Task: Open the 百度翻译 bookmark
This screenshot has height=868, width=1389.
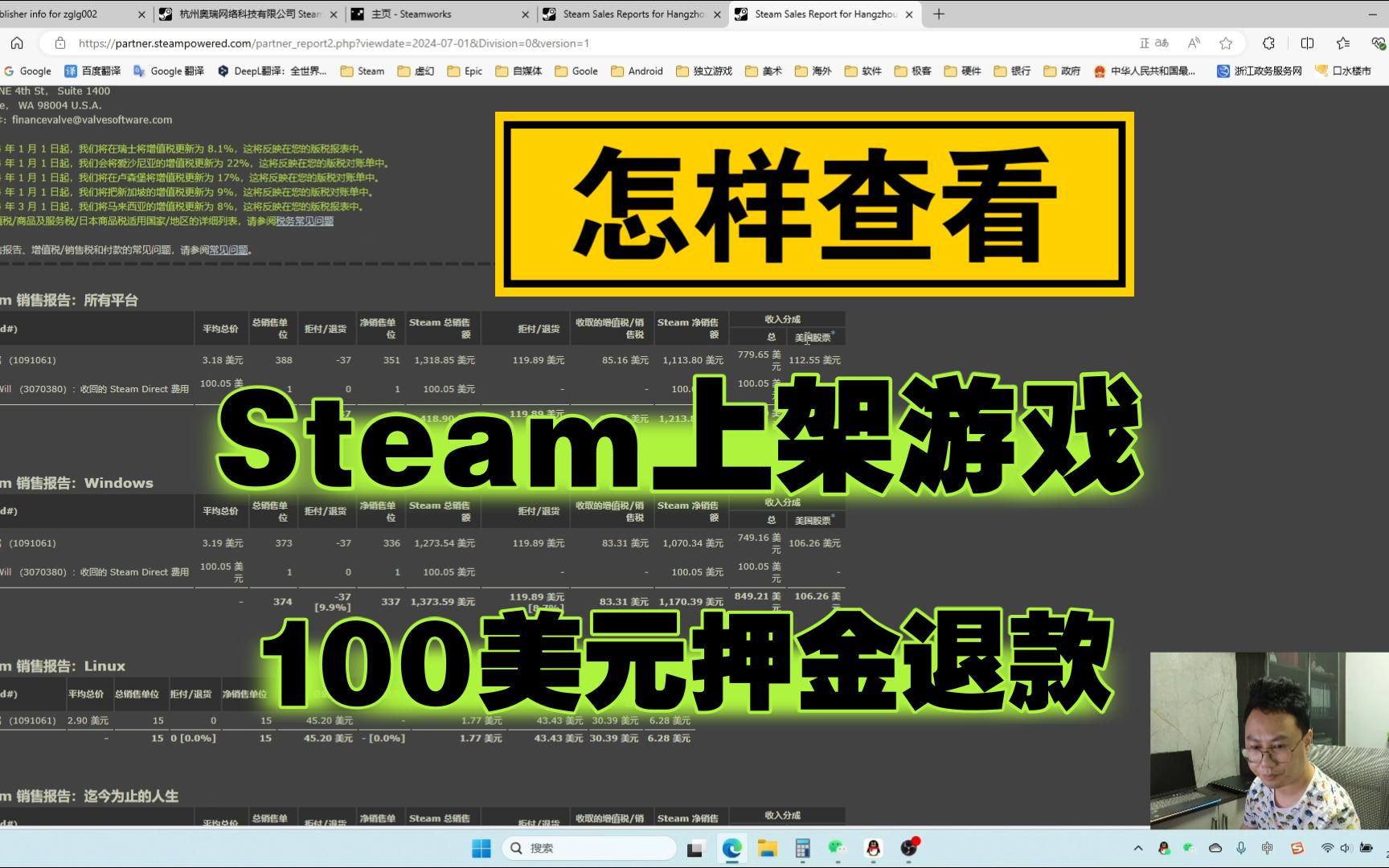Action: (x=92, y=71)
